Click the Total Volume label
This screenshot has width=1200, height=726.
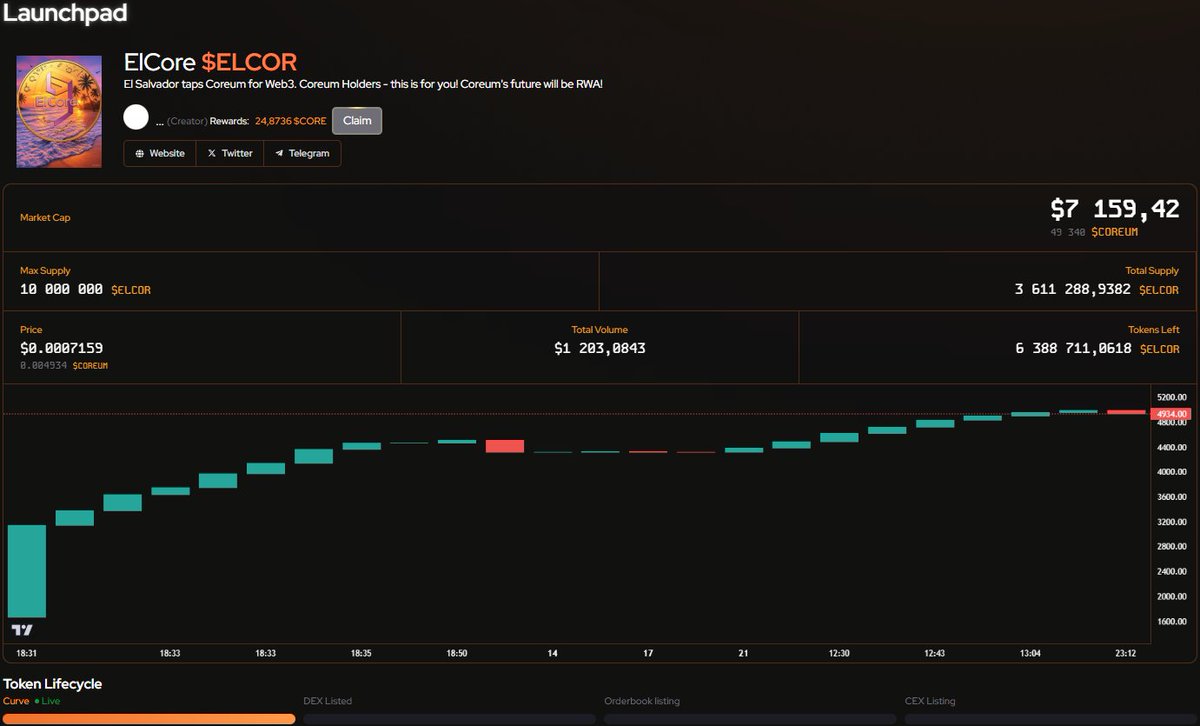(600, 329)
